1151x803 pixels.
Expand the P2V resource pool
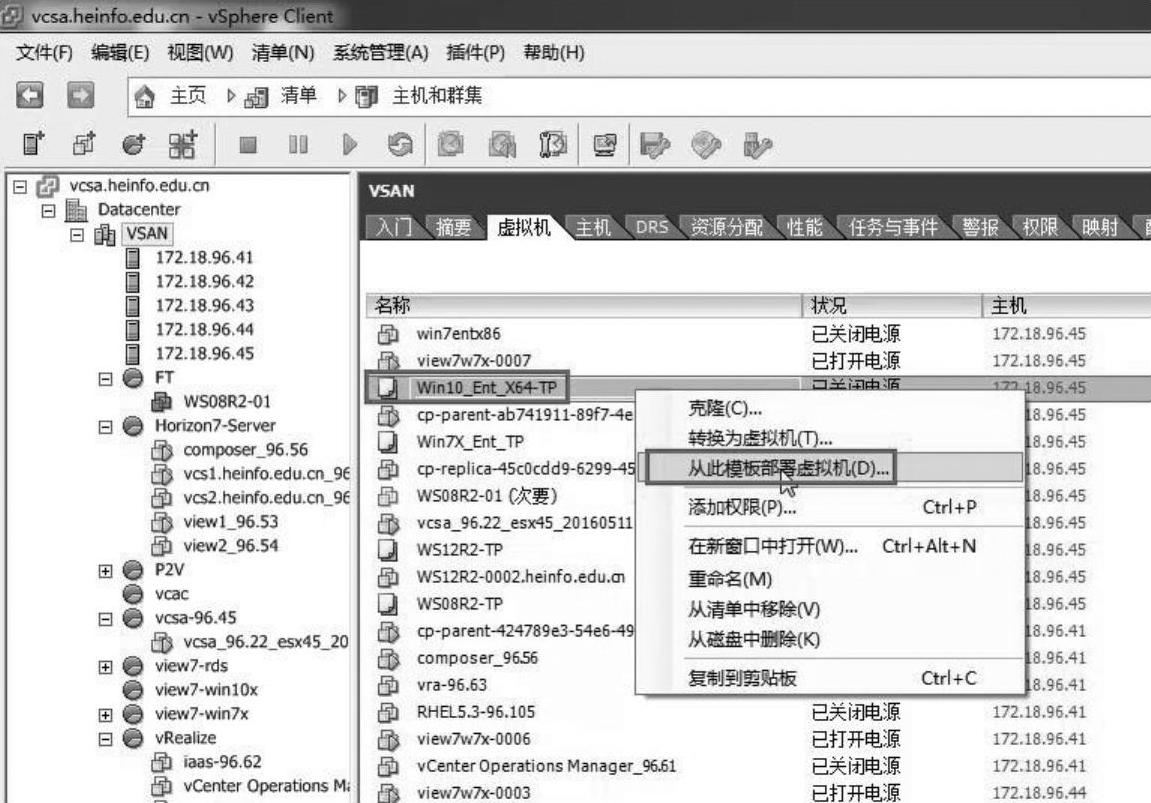pos(106,570)
